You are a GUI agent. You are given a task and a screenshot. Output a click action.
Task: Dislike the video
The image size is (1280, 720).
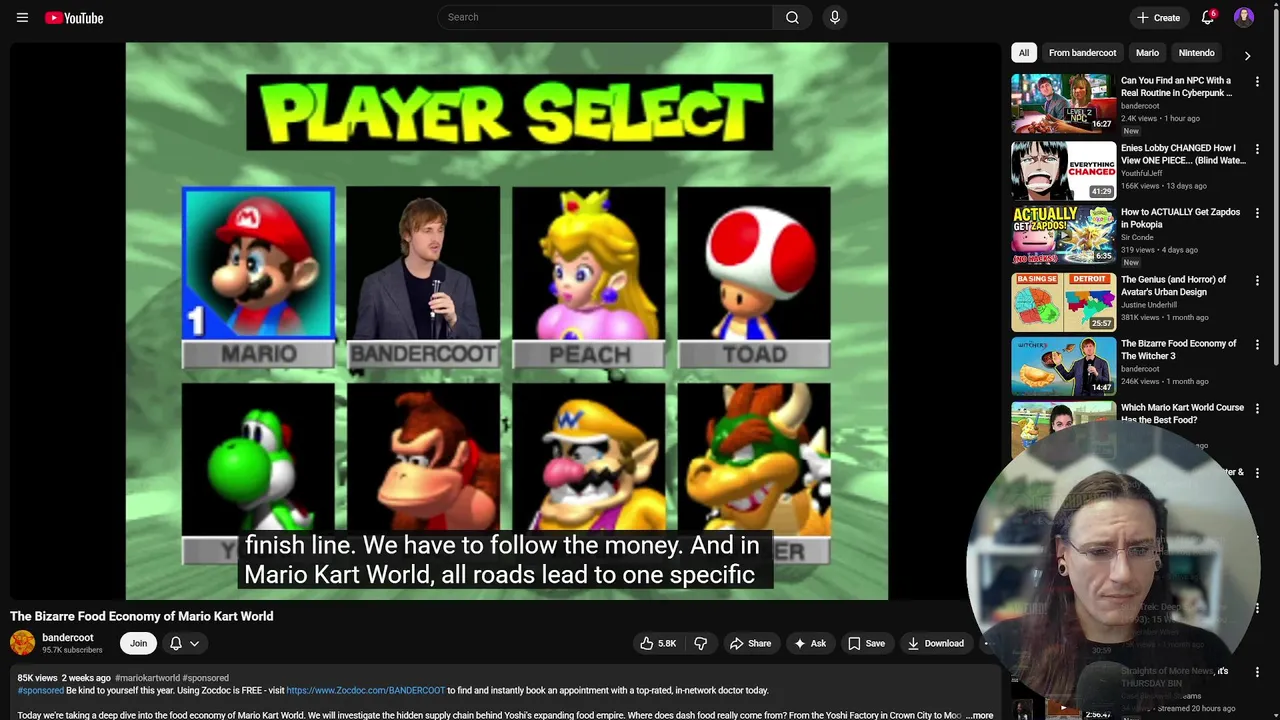700,643
